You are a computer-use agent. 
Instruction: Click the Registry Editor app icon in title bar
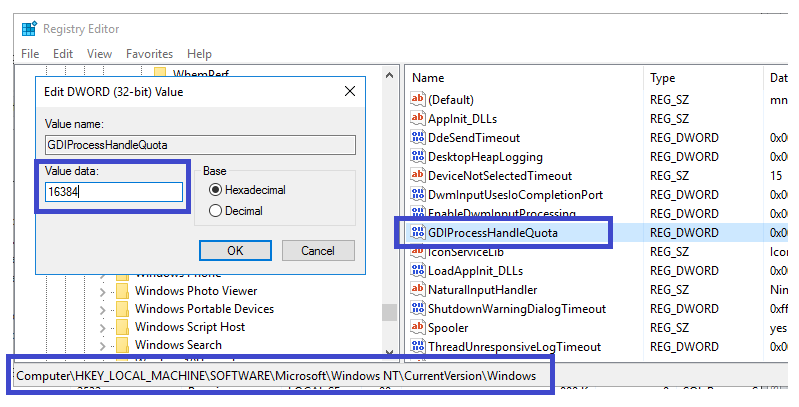pyautogui.click(x=29, y=29)
